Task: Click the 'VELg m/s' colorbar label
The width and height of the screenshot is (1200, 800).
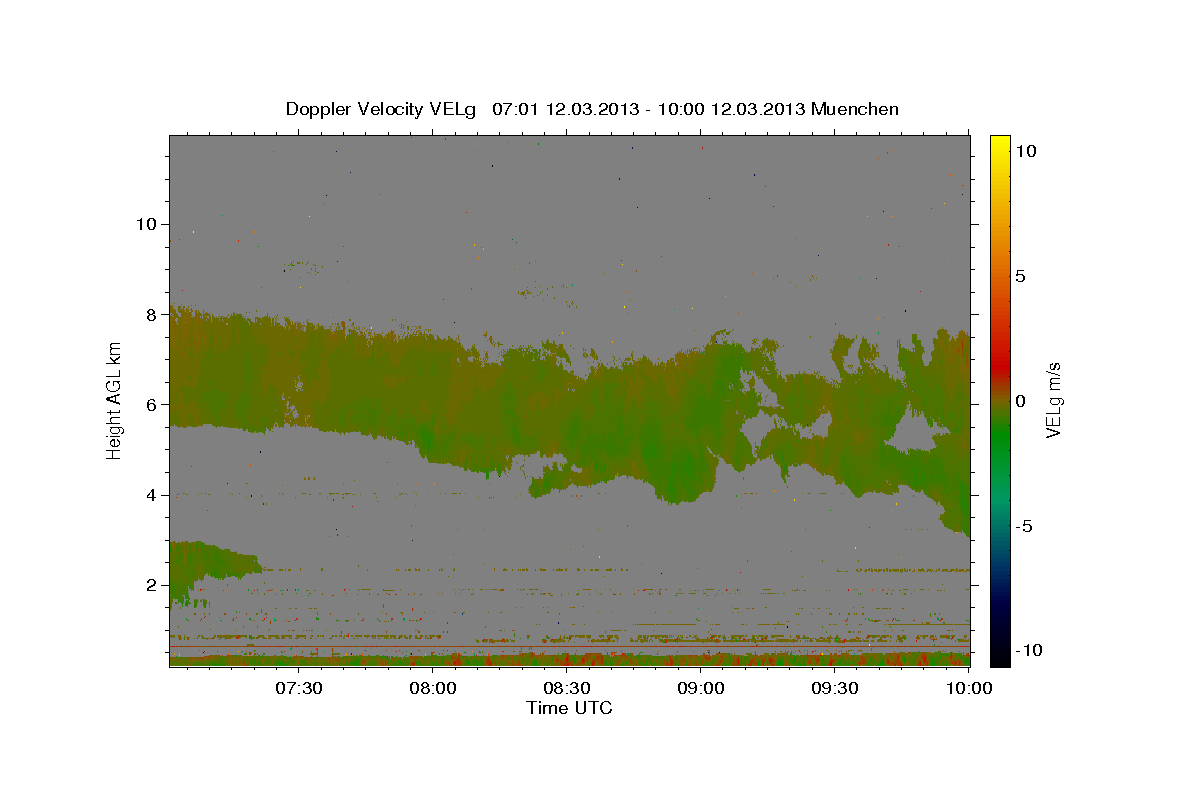Action: pyautogui.click(x=1053, y=400)
